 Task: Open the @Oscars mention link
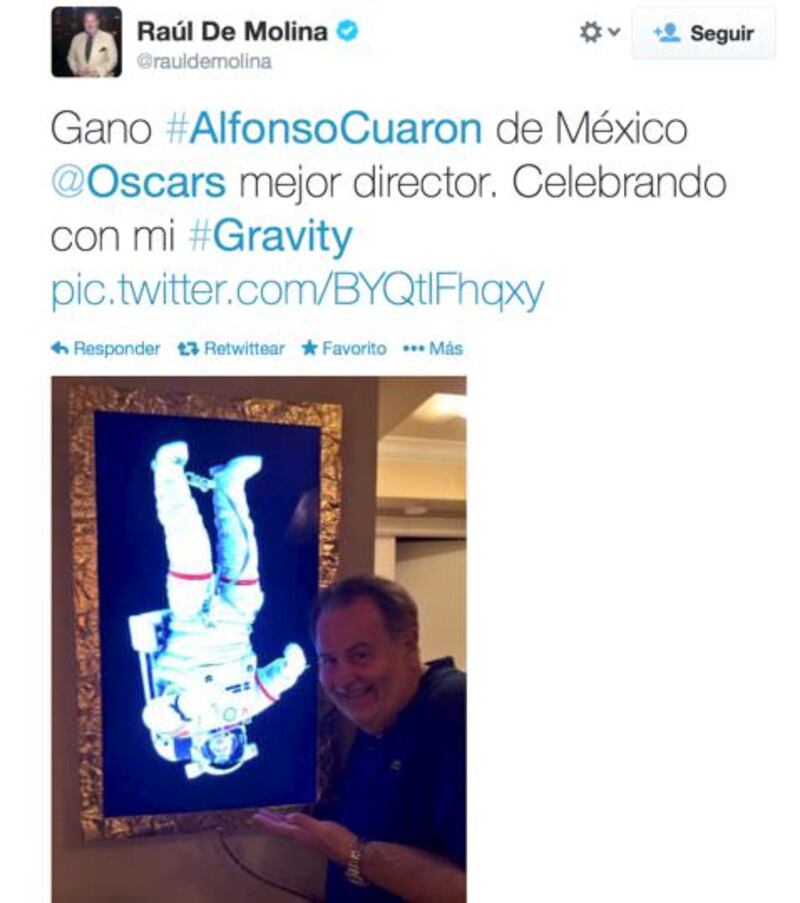point(138,182)
